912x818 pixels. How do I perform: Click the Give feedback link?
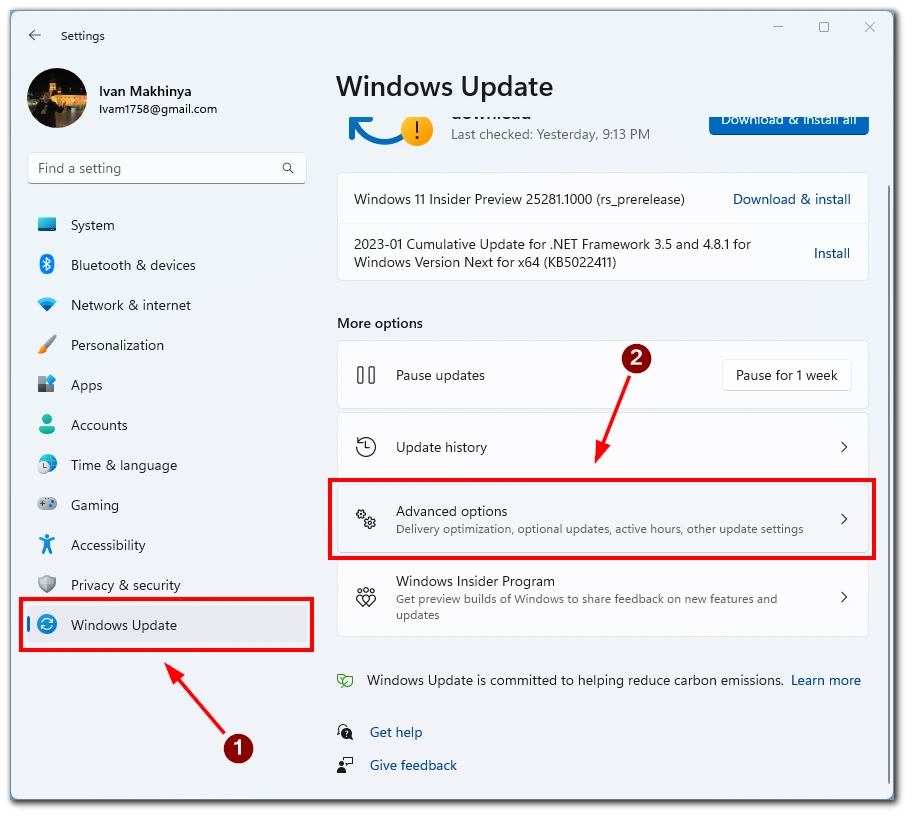pyautogui.click(x=413, y=765)
